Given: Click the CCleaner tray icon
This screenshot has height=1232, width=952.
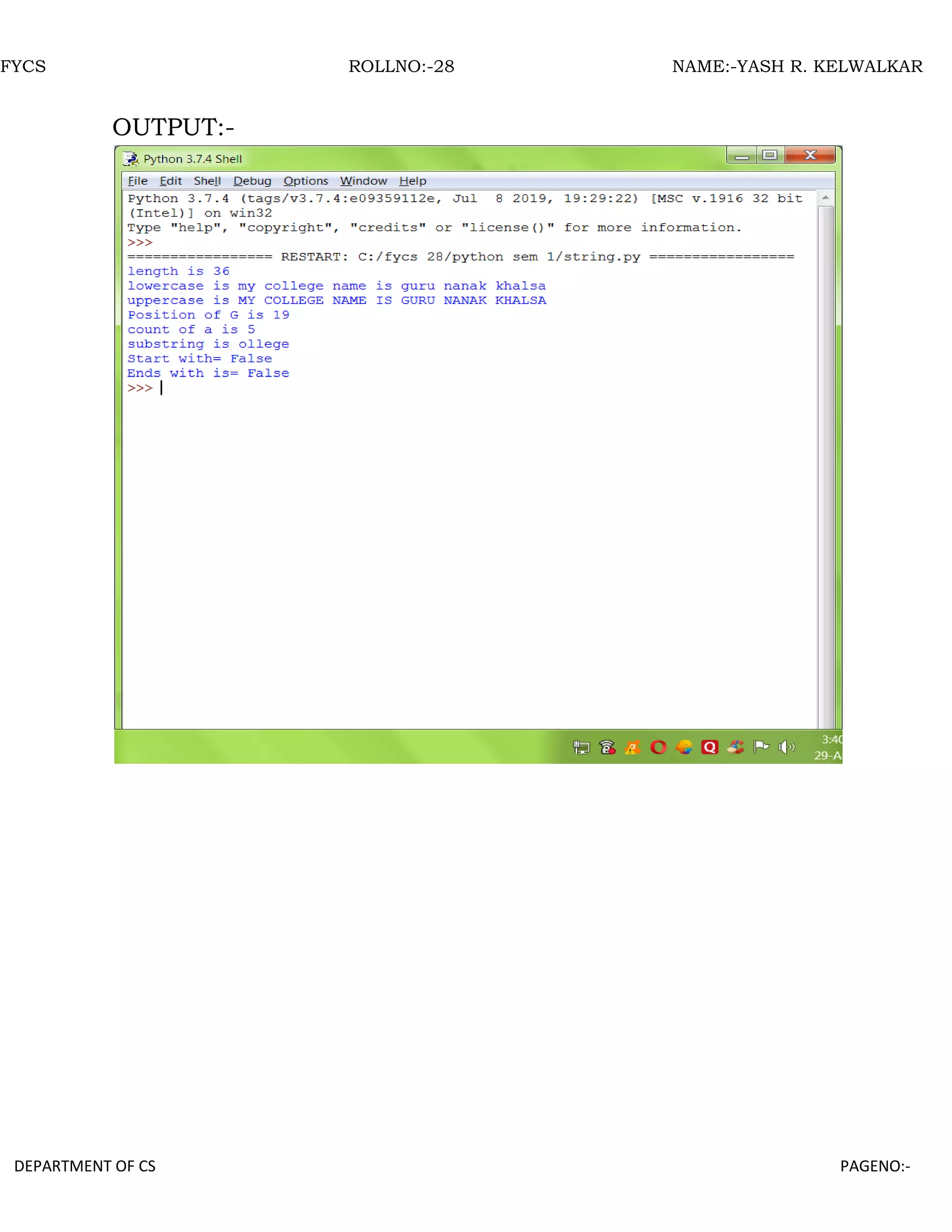Looking at the screenshot, I should pos(735,747).
